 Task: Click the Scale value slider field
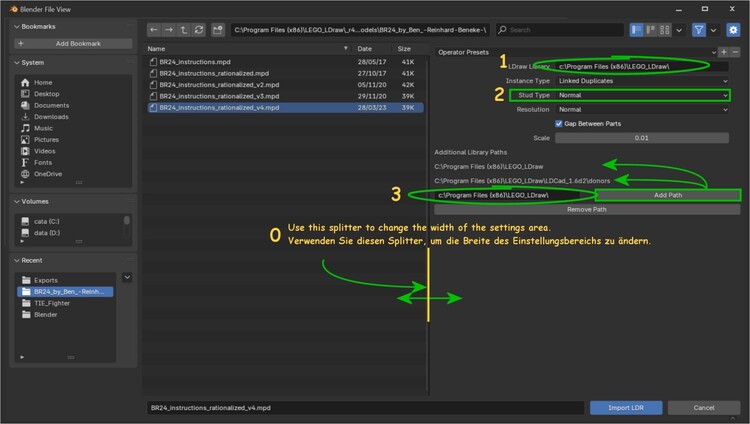click(x=641, y=137)
